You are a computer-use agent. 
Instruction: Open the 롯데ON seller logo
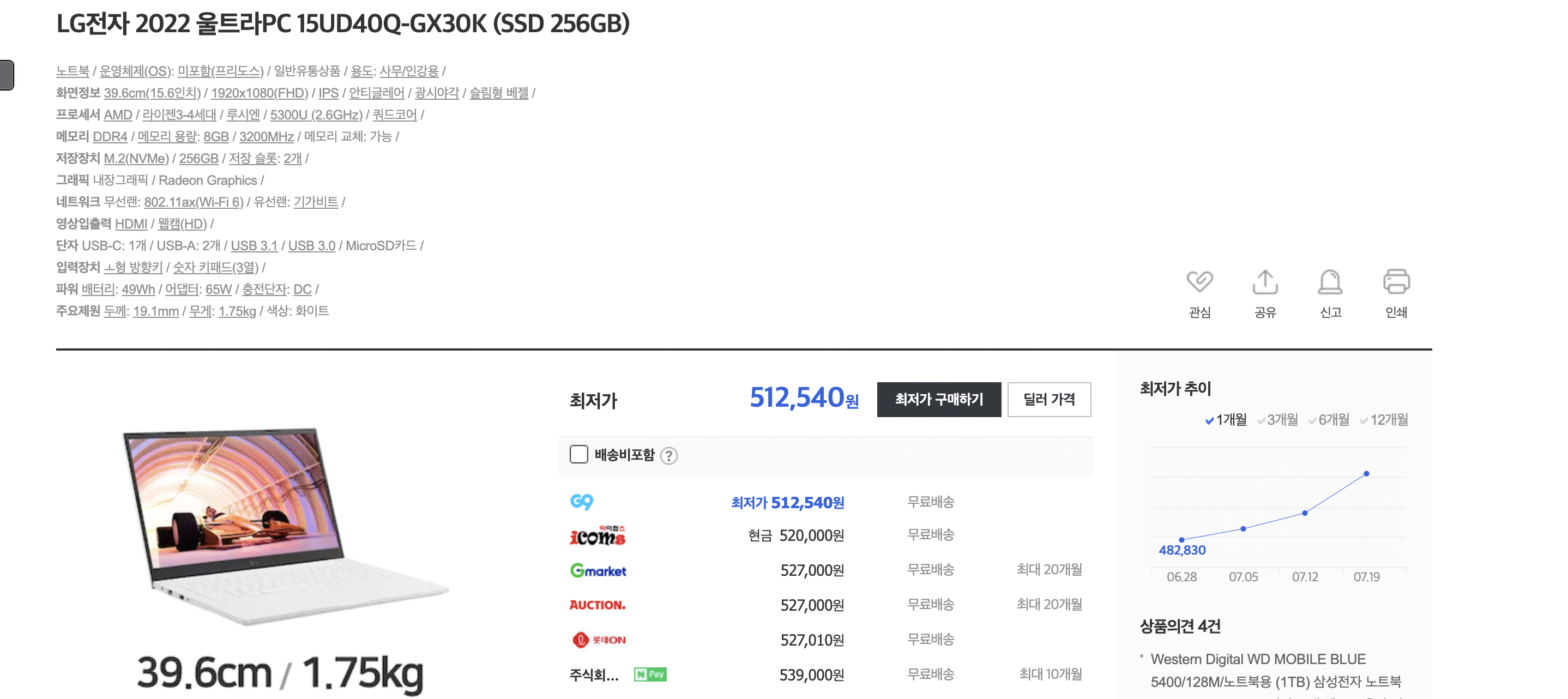pyautogui.click(x=599, y=640)
